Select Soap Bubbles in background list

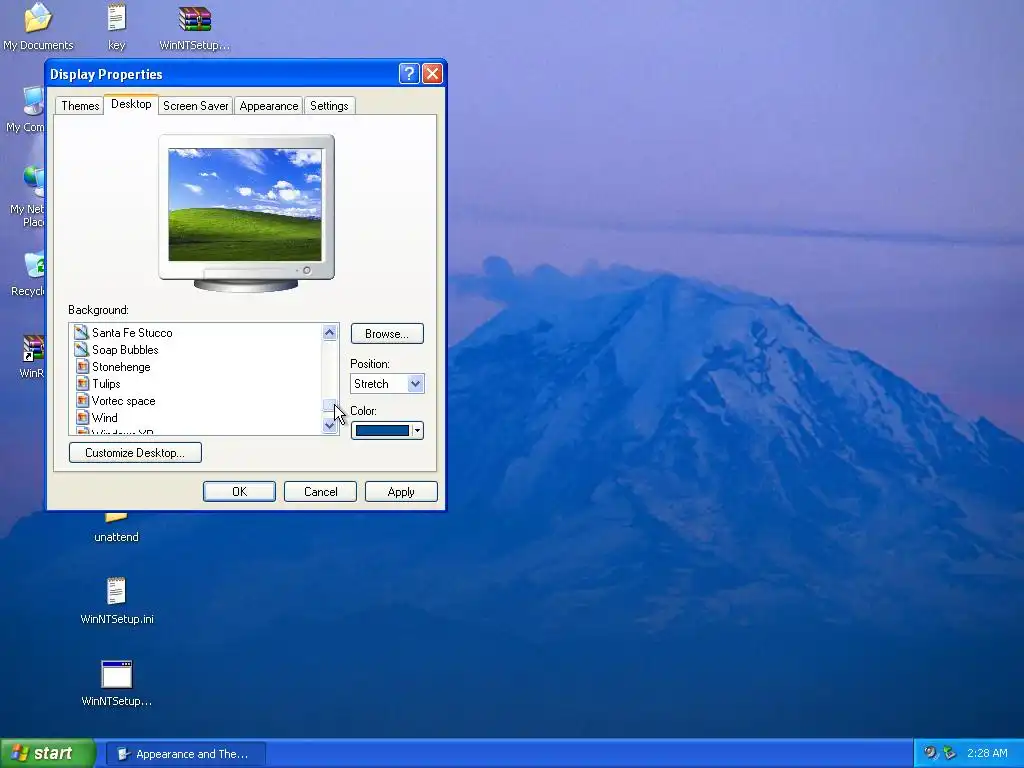click(x=125, y=349)
